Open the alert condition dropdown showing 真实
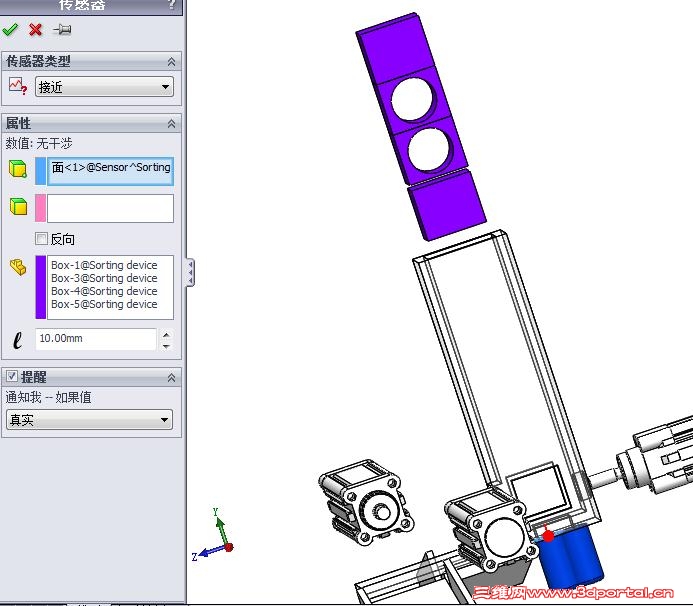 (x=90, y=419)
